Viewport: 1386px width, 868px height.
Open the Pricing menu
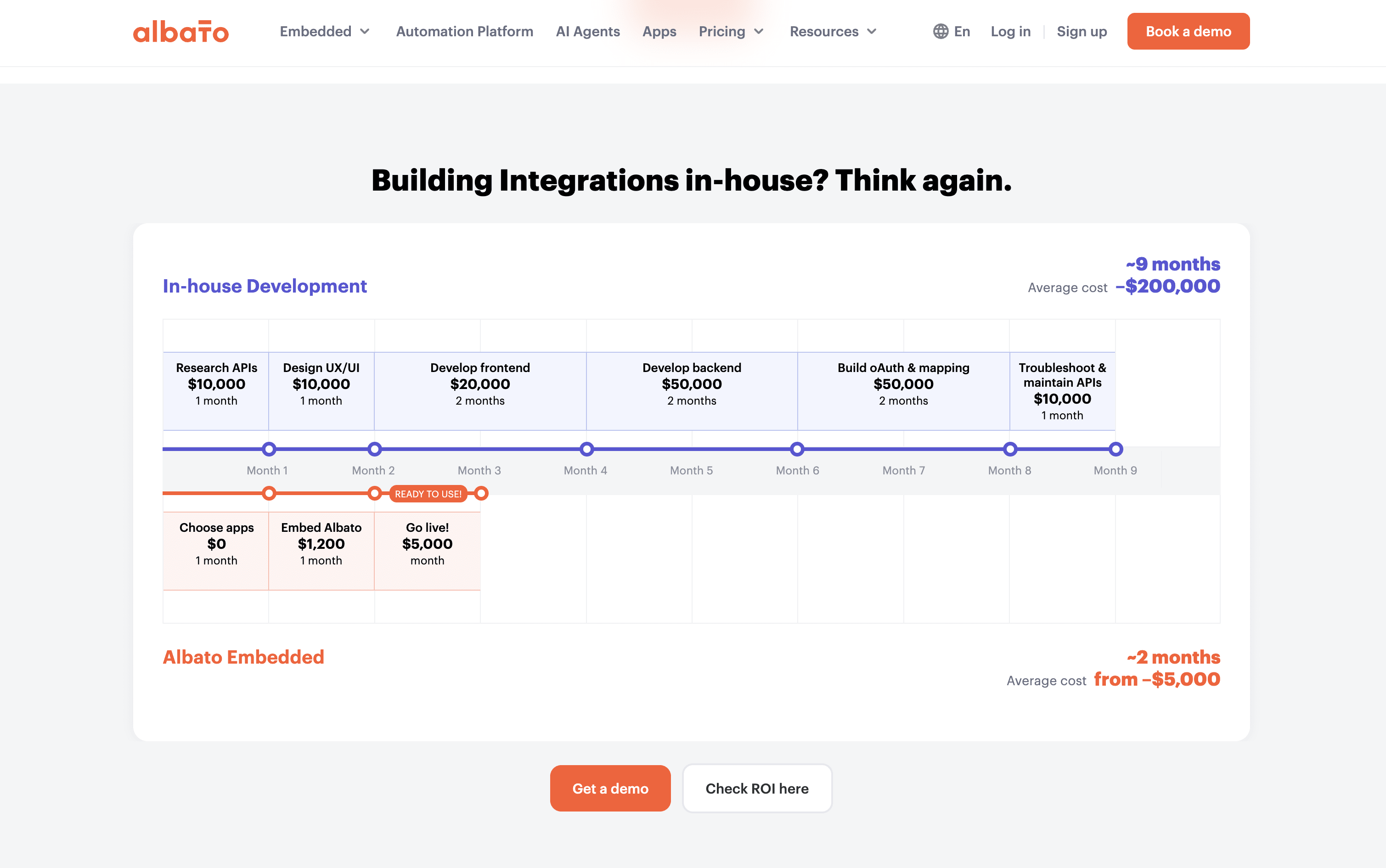point(731,32)
